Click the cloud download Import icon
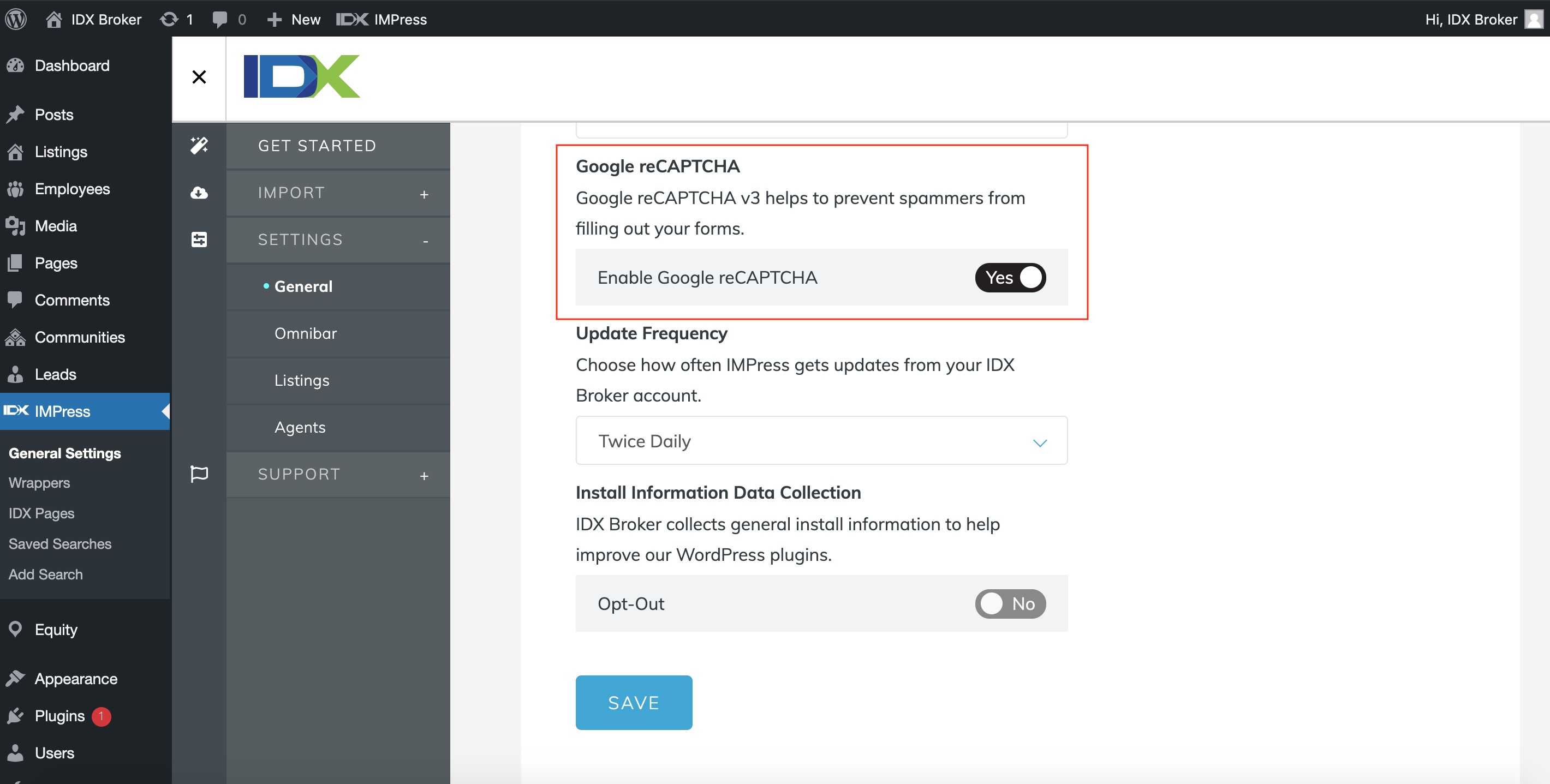 pos(199,193)
